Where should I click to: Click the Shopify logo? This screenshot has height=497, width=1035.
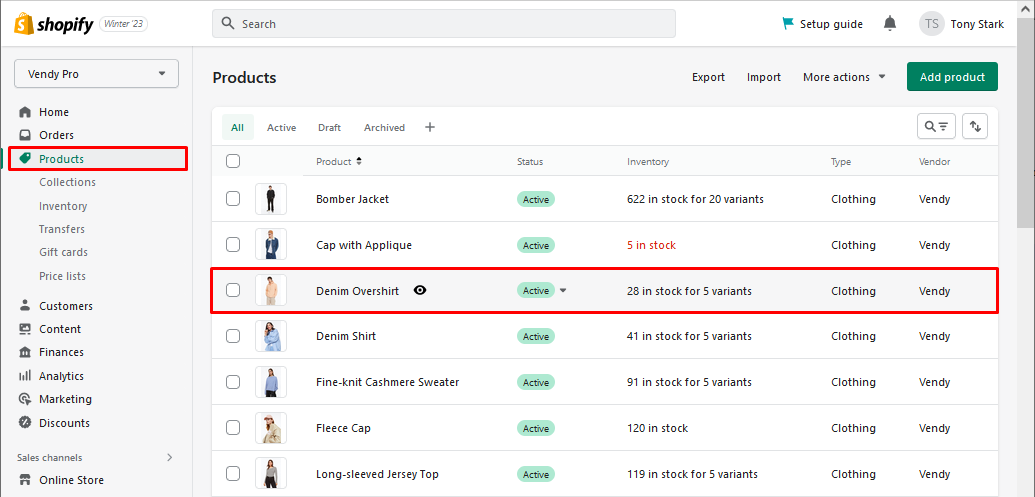point(54,24)
